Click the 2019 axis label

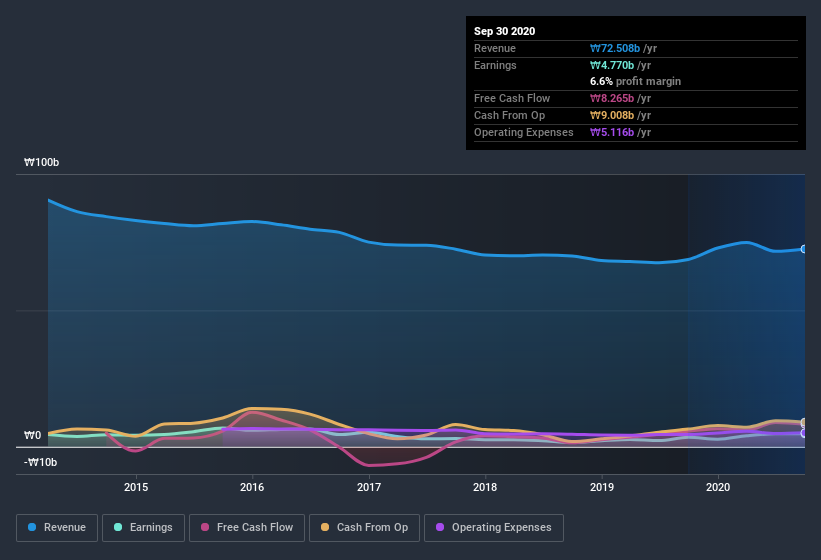tap(602, 487)
